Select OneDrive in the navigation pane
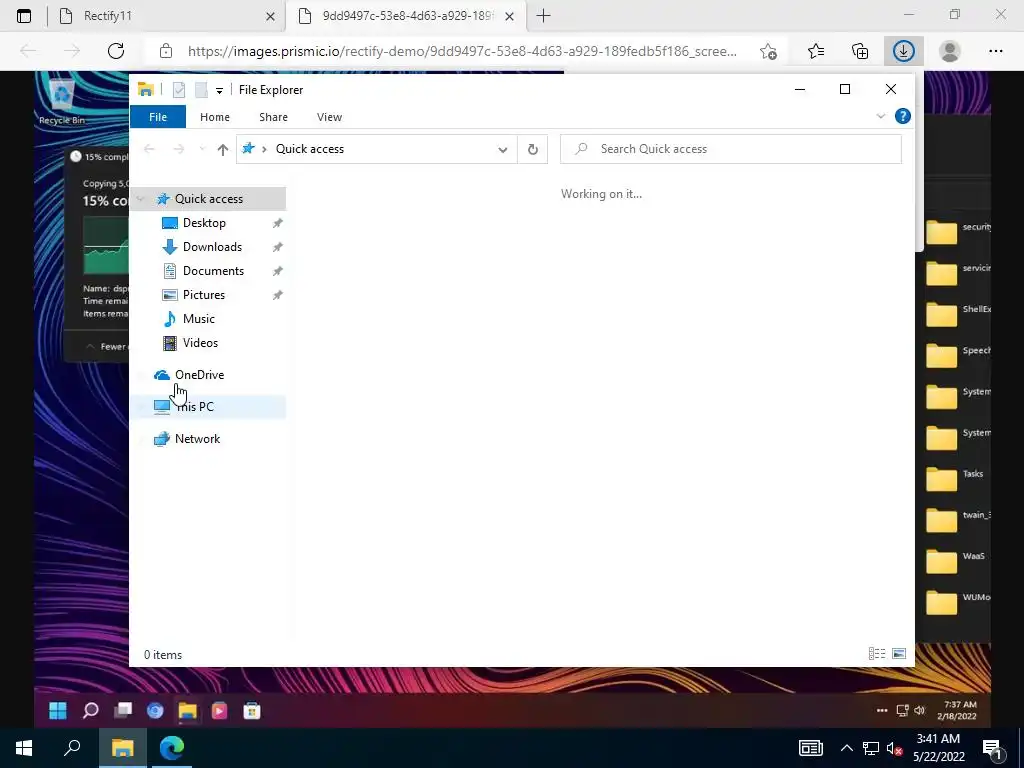 pos(199,375)
